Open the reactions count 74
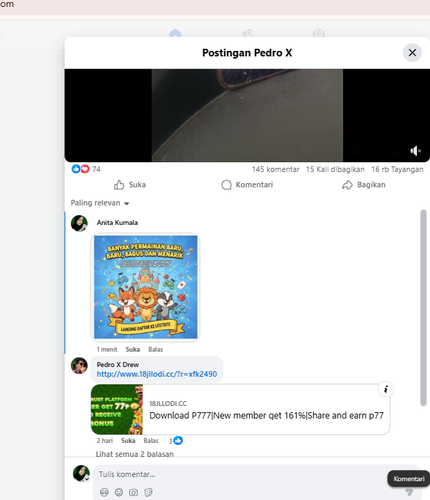 point(96,169)
